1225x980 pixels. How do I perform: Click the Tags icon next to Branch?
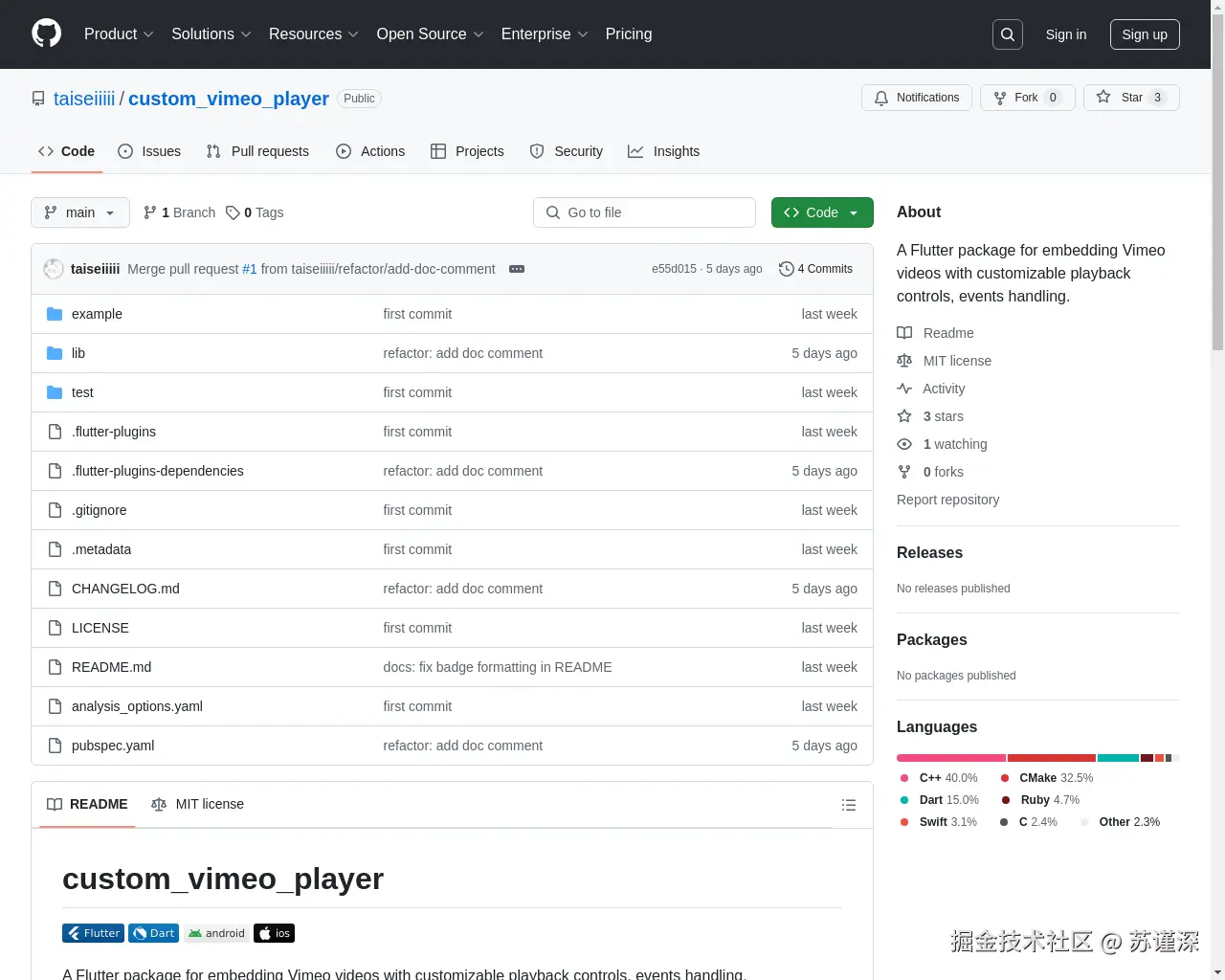click(234, 212)
